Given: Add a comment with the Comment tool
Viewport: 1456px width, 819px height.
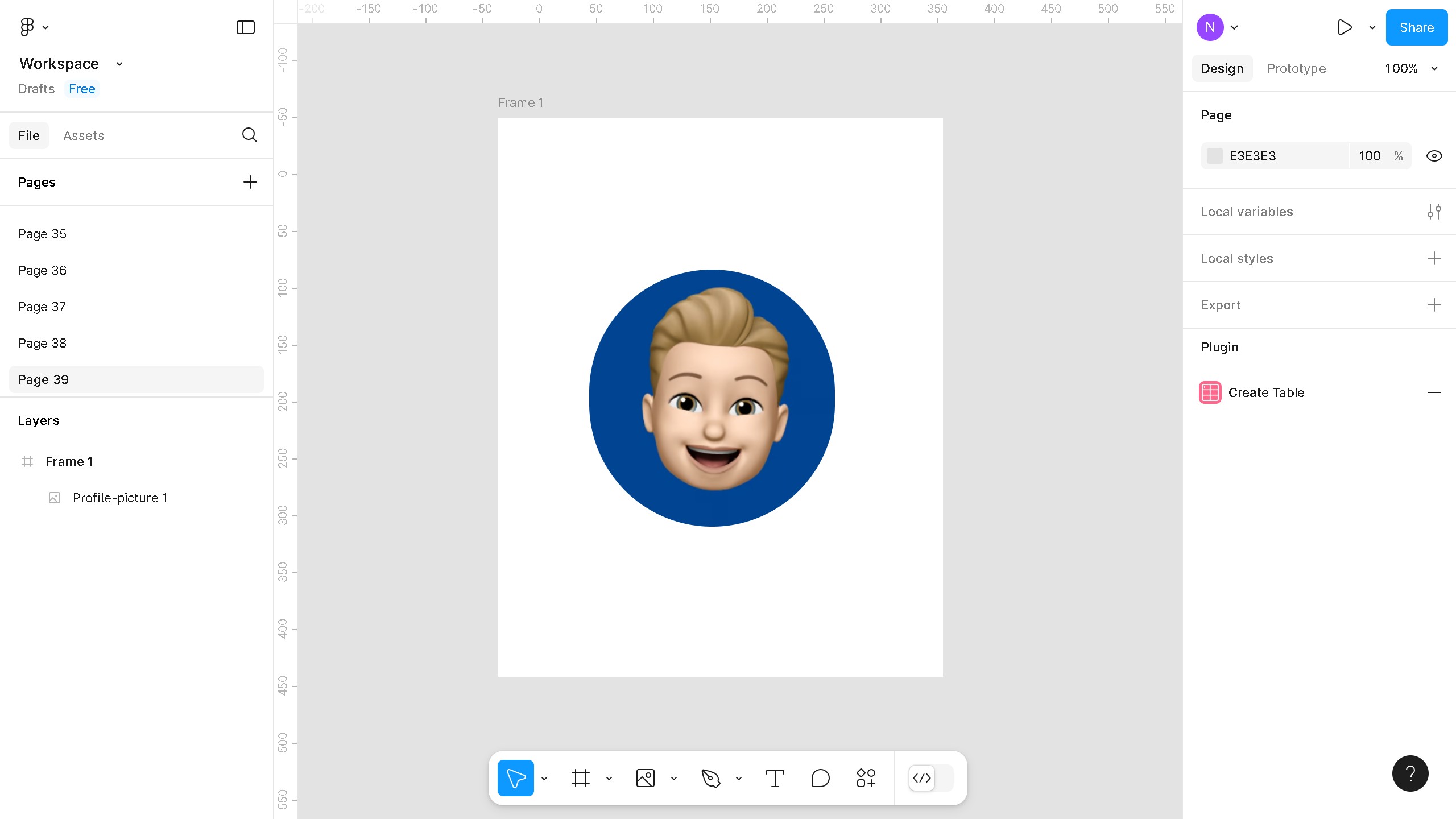Looking at the screenshot, I should [820, 778].
